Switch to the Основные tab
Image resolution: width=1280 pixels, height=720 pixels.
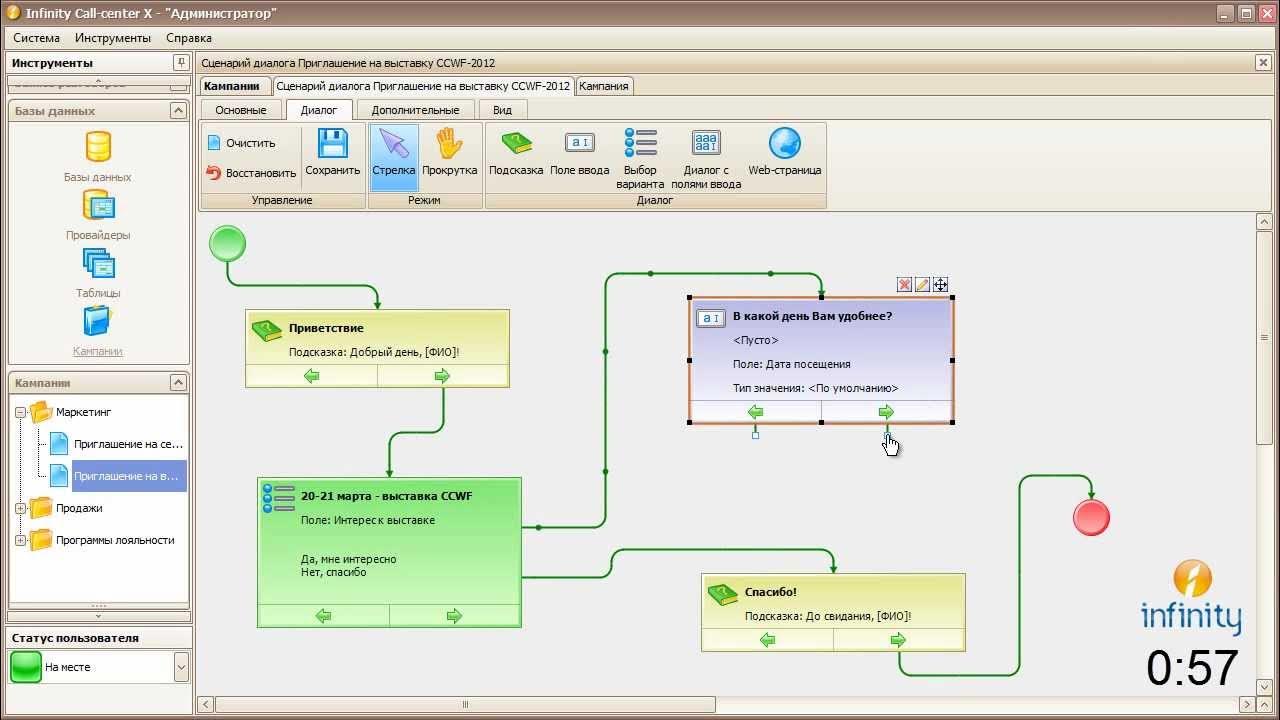pyautogui.click(x=241, y=110)
